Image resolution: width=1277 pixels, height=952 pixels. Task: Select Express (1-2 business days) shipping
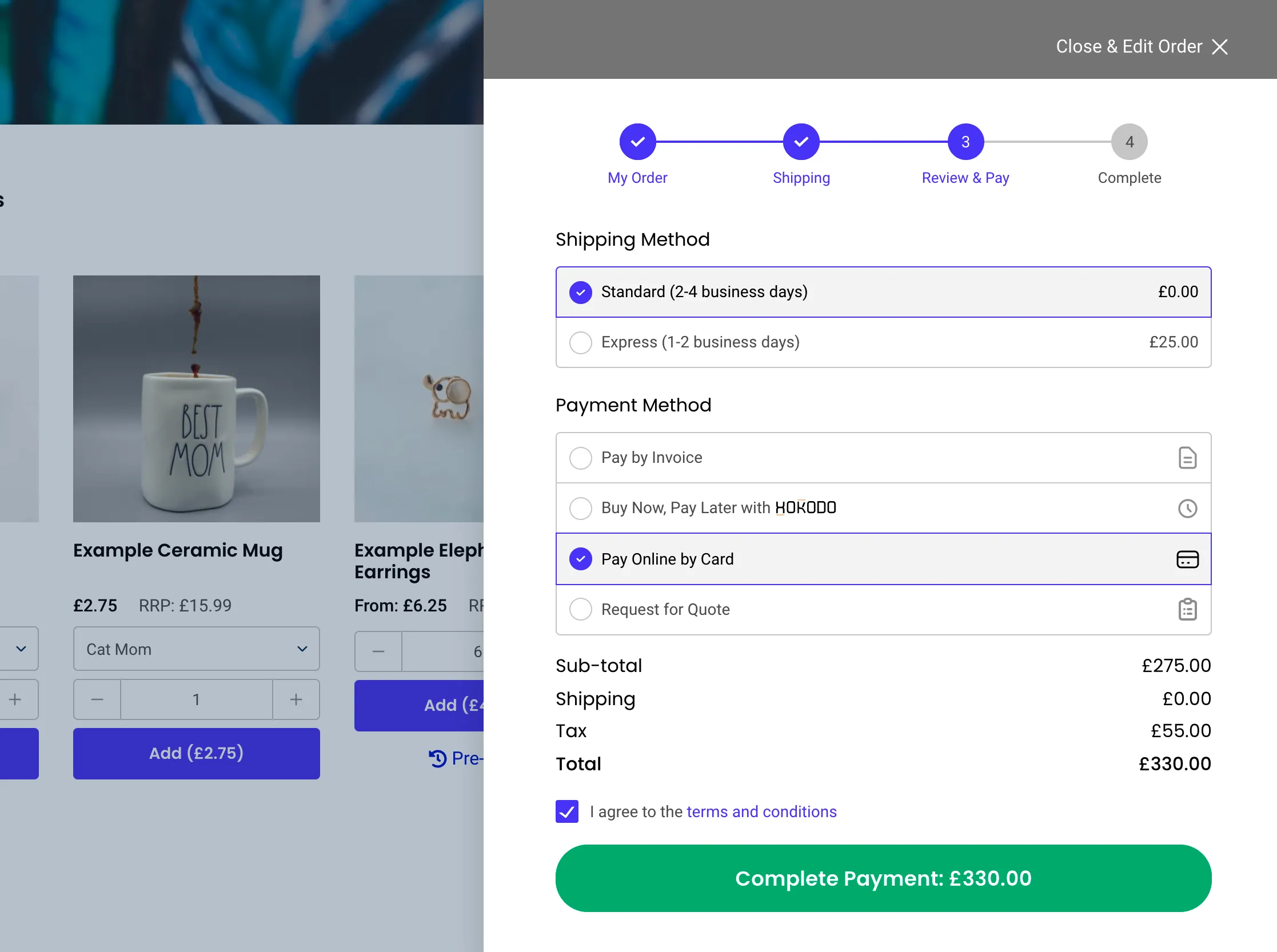pos(883,342)
